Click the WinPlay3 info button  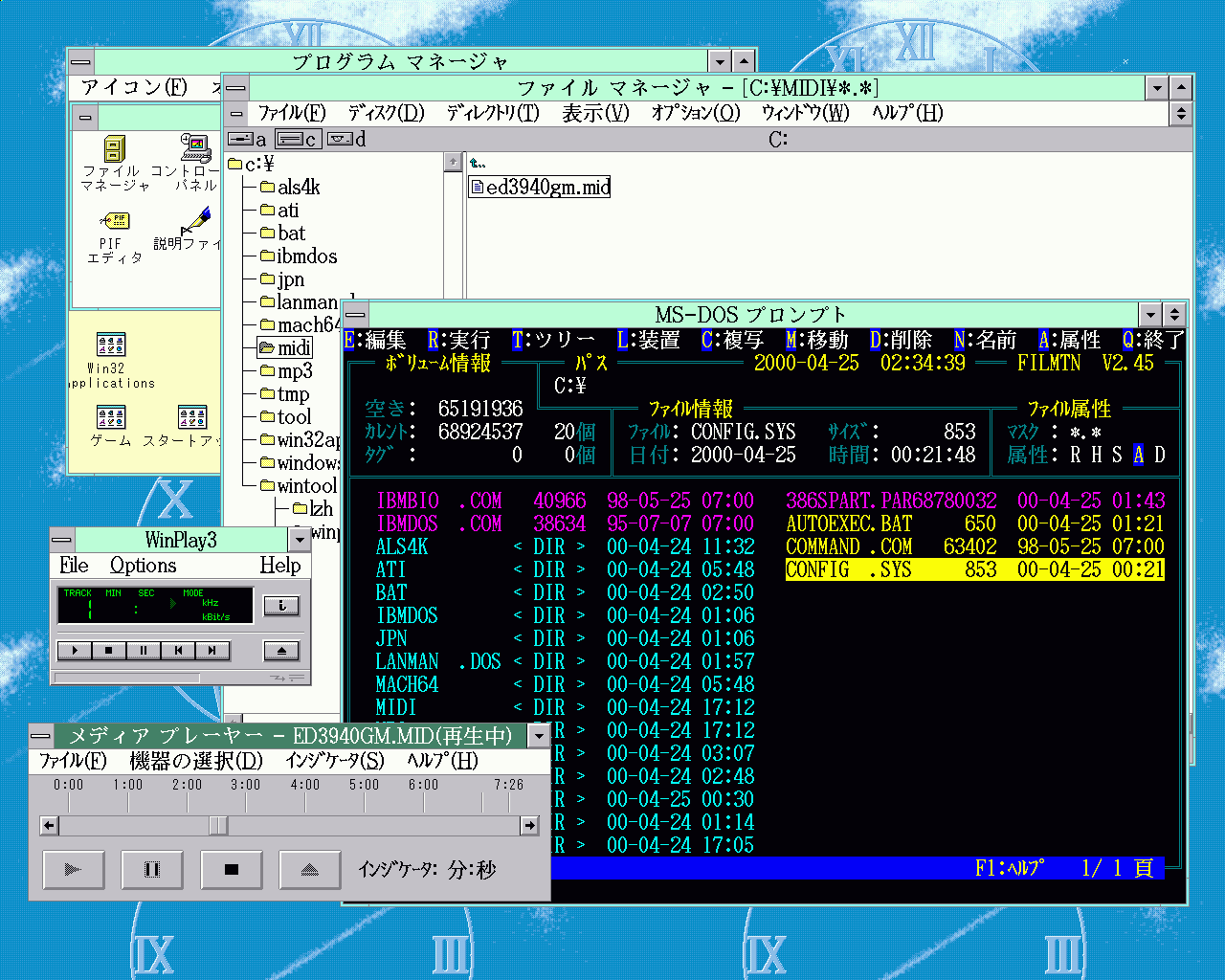281,606
